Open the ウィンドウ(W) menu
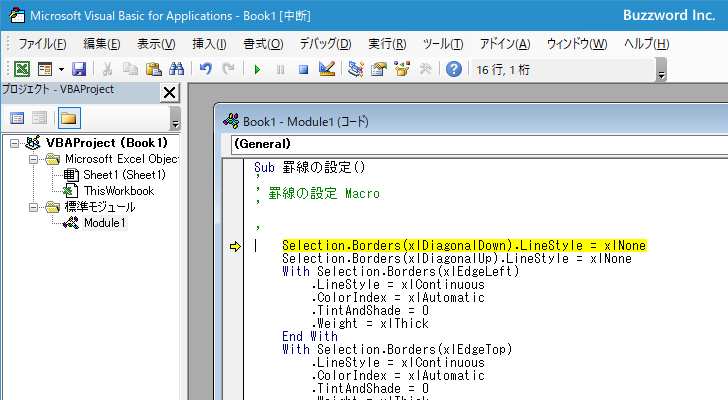The width and height of the screenshot is (728, 400). 577,44
